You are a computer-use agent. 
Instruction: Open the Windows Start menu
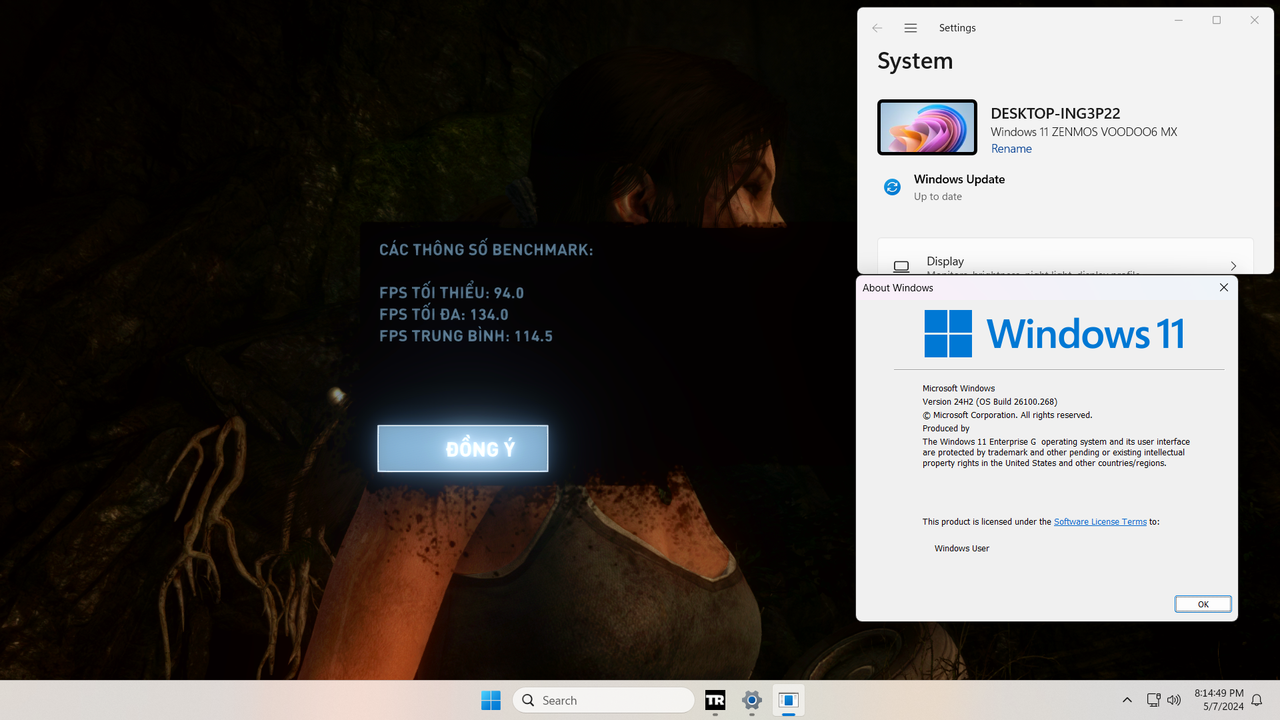point(491,700)
